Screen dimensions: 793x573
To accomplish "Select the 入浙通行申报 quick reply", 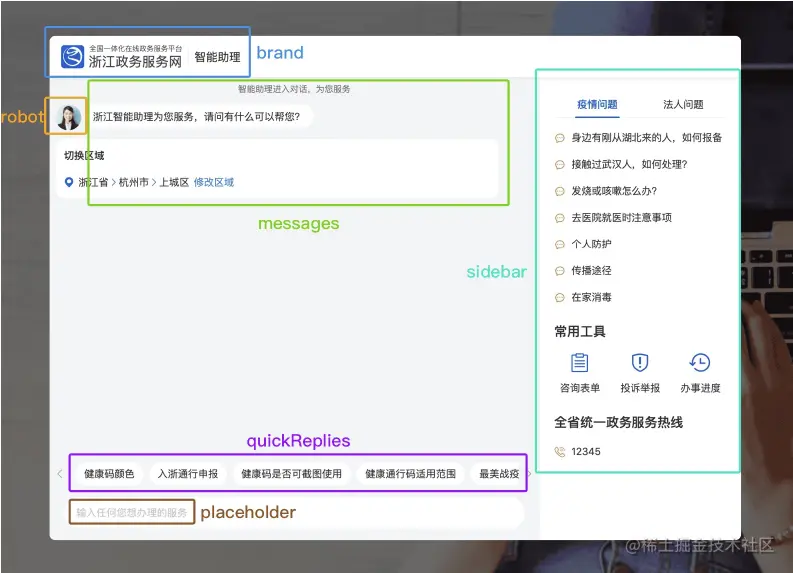I will 188,474.
